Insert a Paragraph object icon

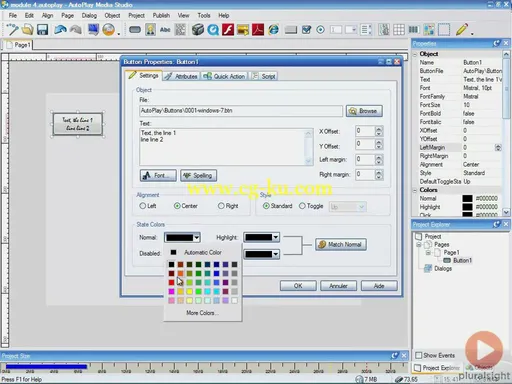click(180, 30)
